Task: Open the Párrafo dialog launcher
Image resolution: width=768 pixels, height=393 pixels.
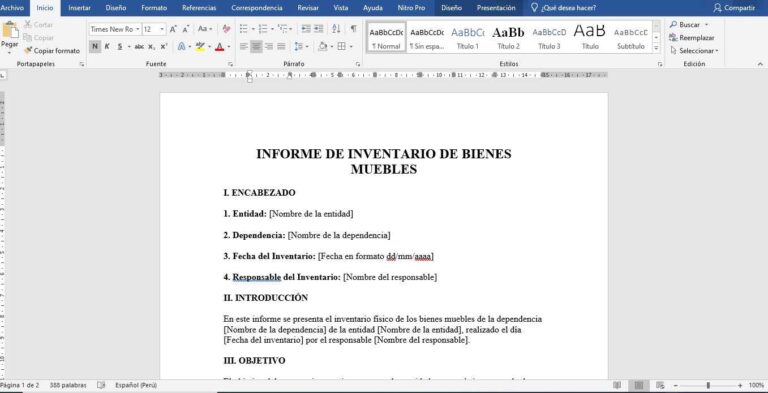Action: (358, 64)
